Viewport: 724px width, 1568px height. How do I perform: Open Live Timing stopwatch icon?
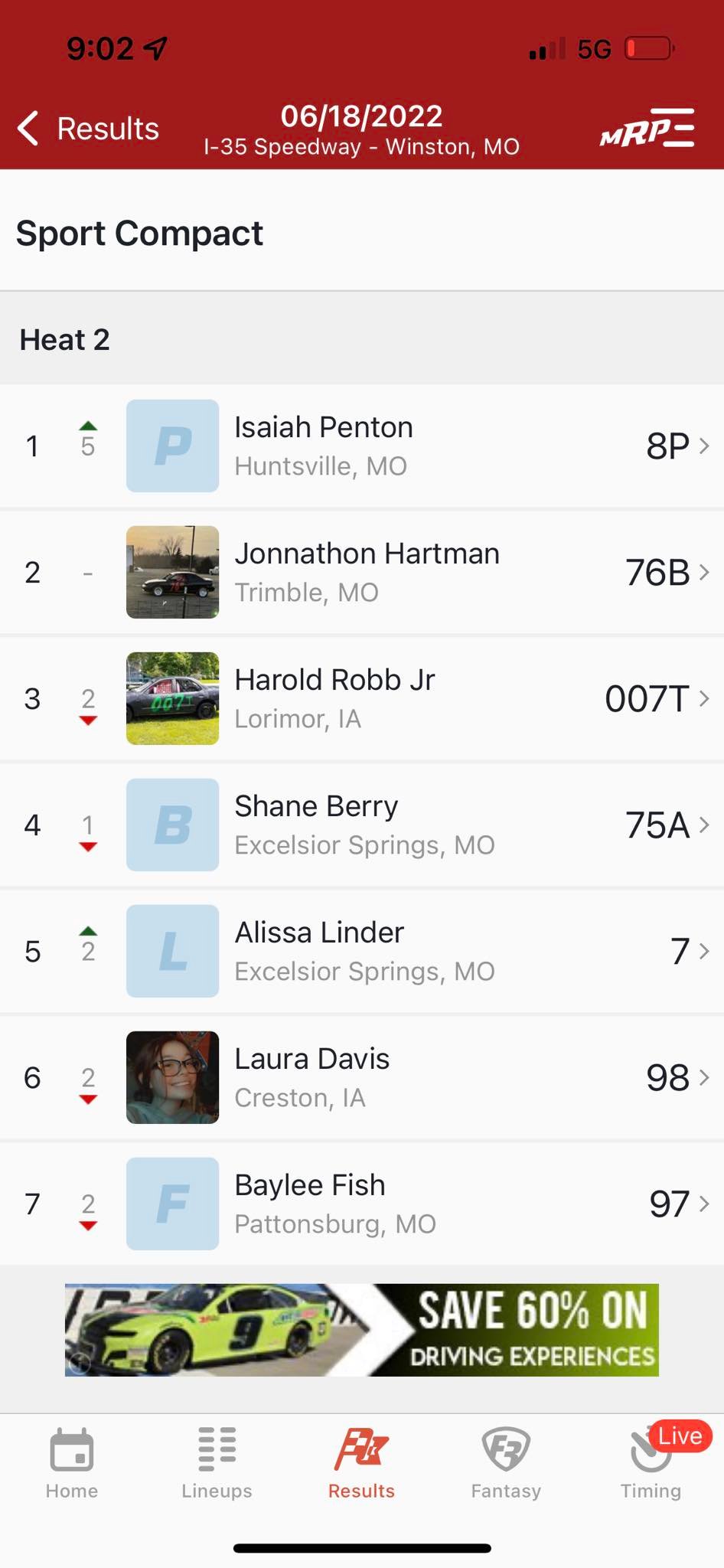(x=651, y=1449)
